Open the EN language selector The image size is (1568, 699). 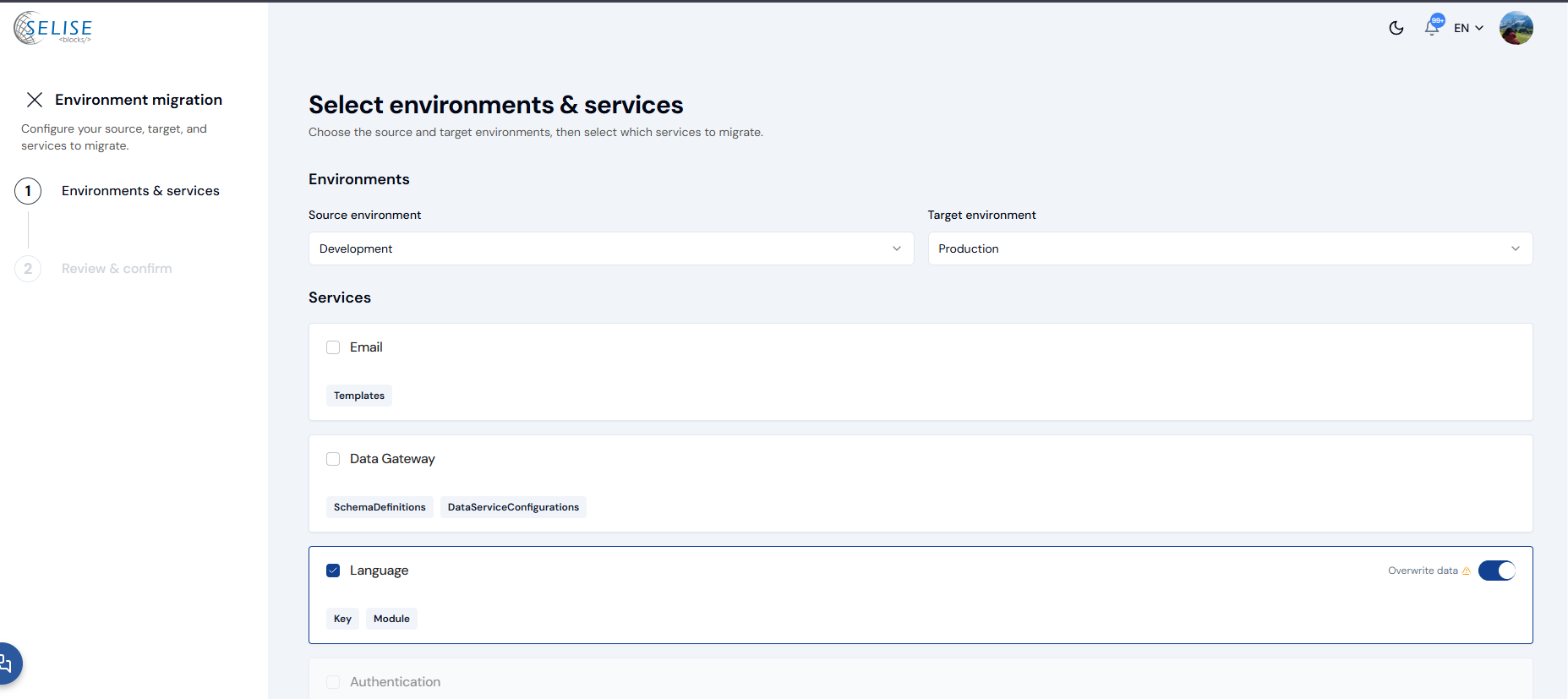(x=1468, y=28)
